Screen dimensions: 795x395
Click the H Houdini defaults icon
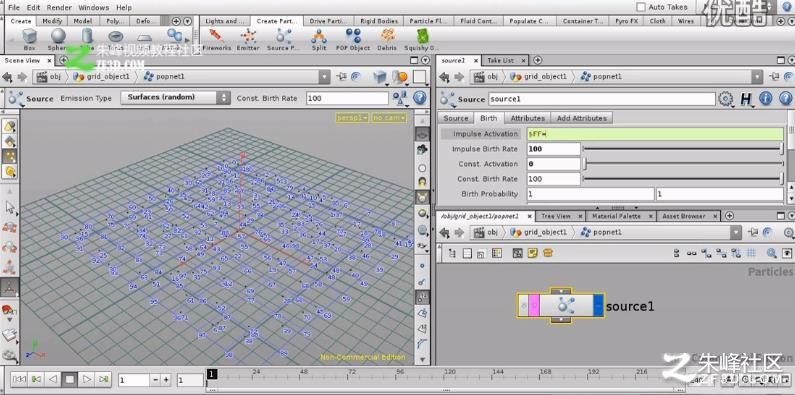click(746, 98)
